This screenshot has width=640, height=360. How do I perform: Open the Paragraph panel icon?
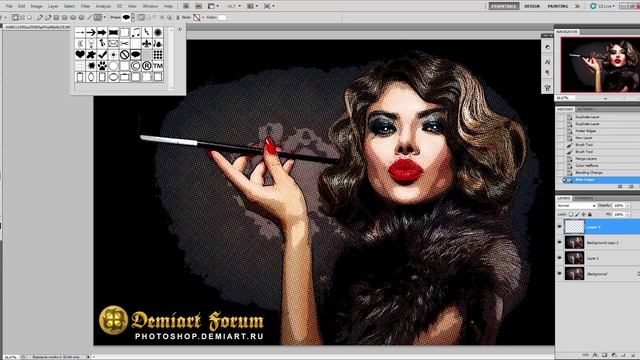pos(547,72)
